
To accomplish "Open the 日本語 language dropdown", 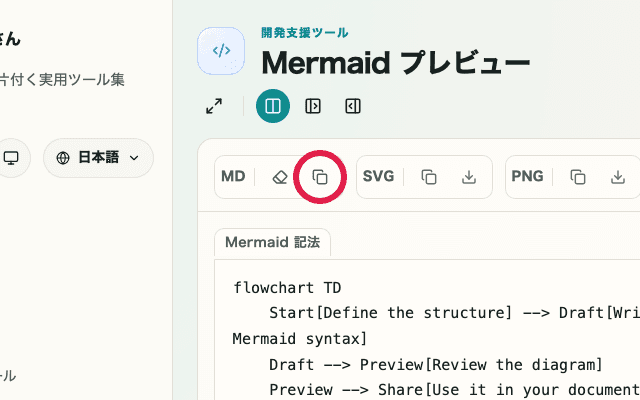I will [98, 158].
